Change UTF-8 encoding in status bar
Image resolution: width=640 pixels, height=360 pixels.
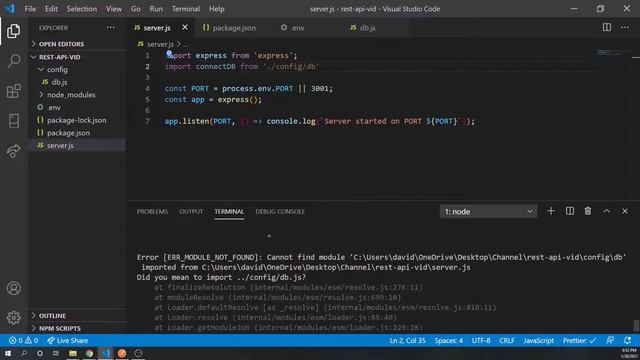pyautogui.click(x=481, y=340)
